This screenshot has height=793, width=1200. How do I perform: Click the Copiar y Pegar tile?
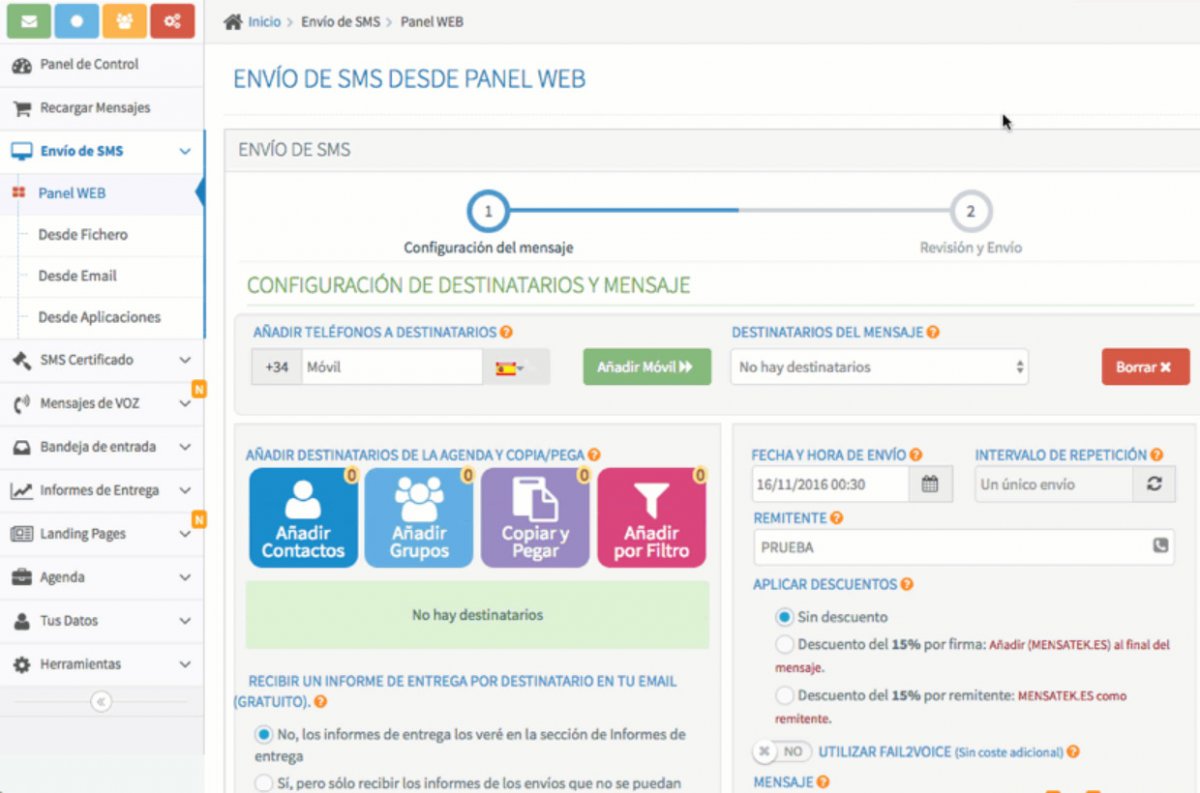click(535, 518)
